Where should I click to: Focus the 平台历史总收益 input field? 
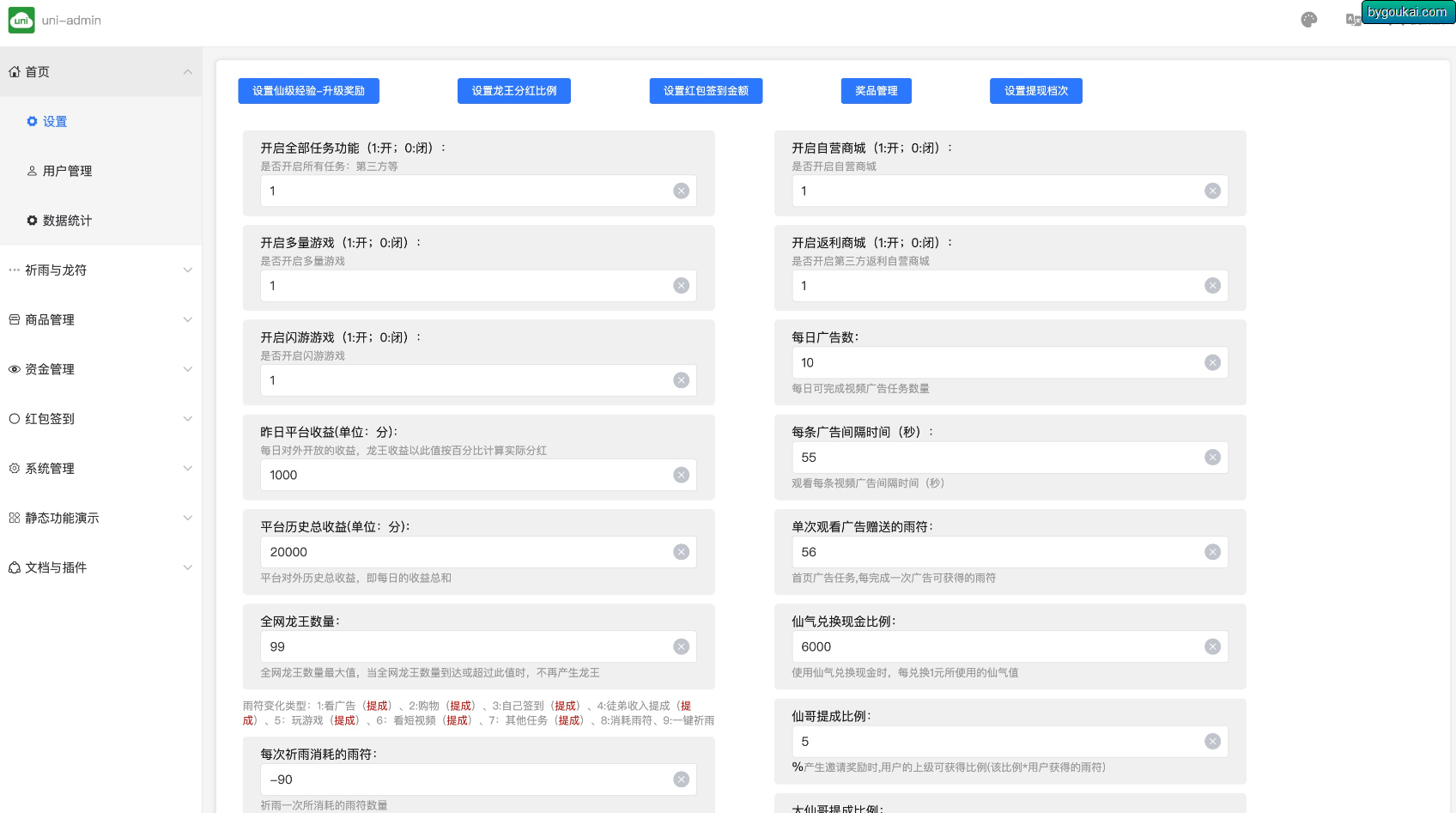tap(478, 552)
